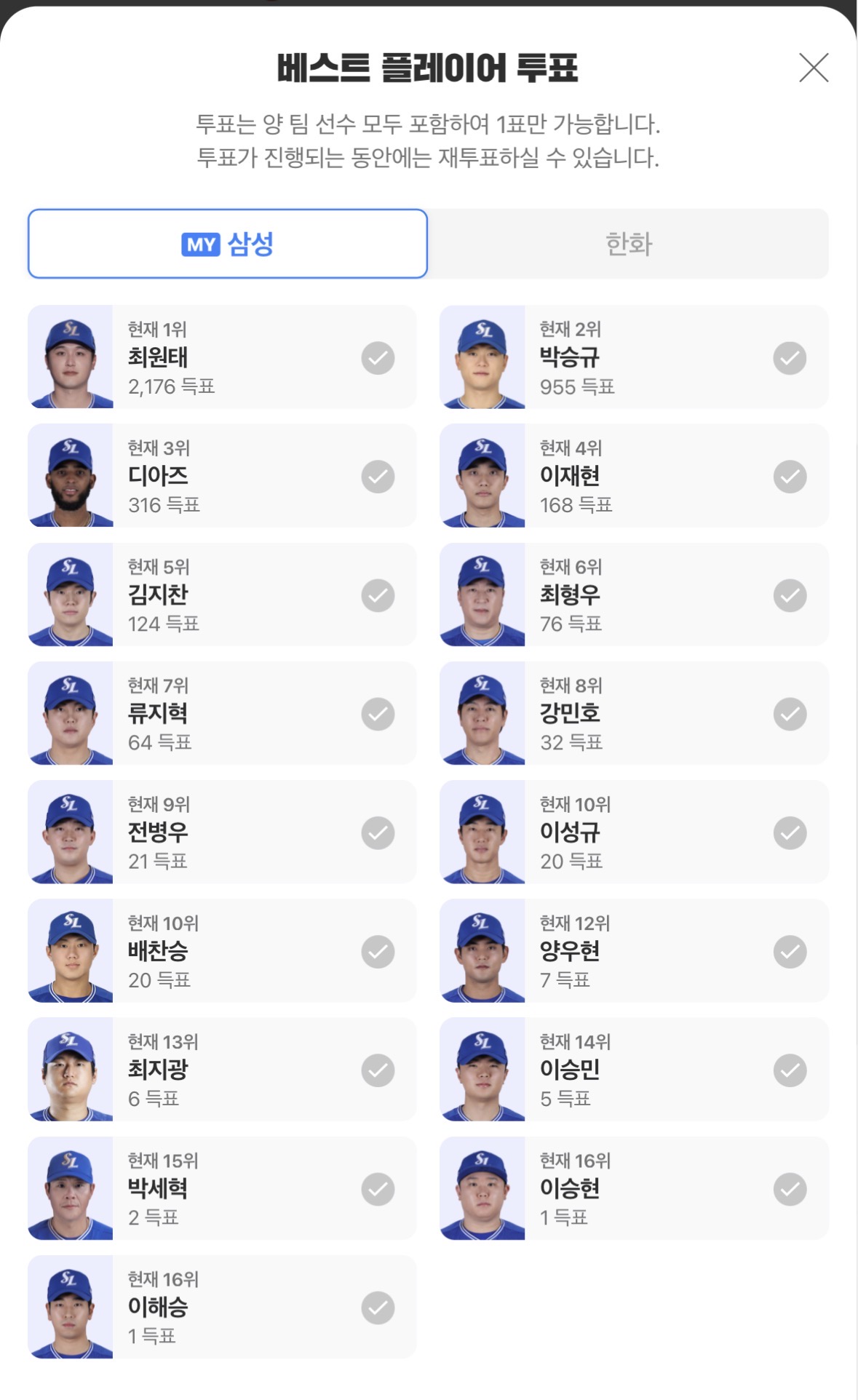Screen dimensions: 858x1400
Task: Click 류지혁's player photo
Action: point(71,713)
